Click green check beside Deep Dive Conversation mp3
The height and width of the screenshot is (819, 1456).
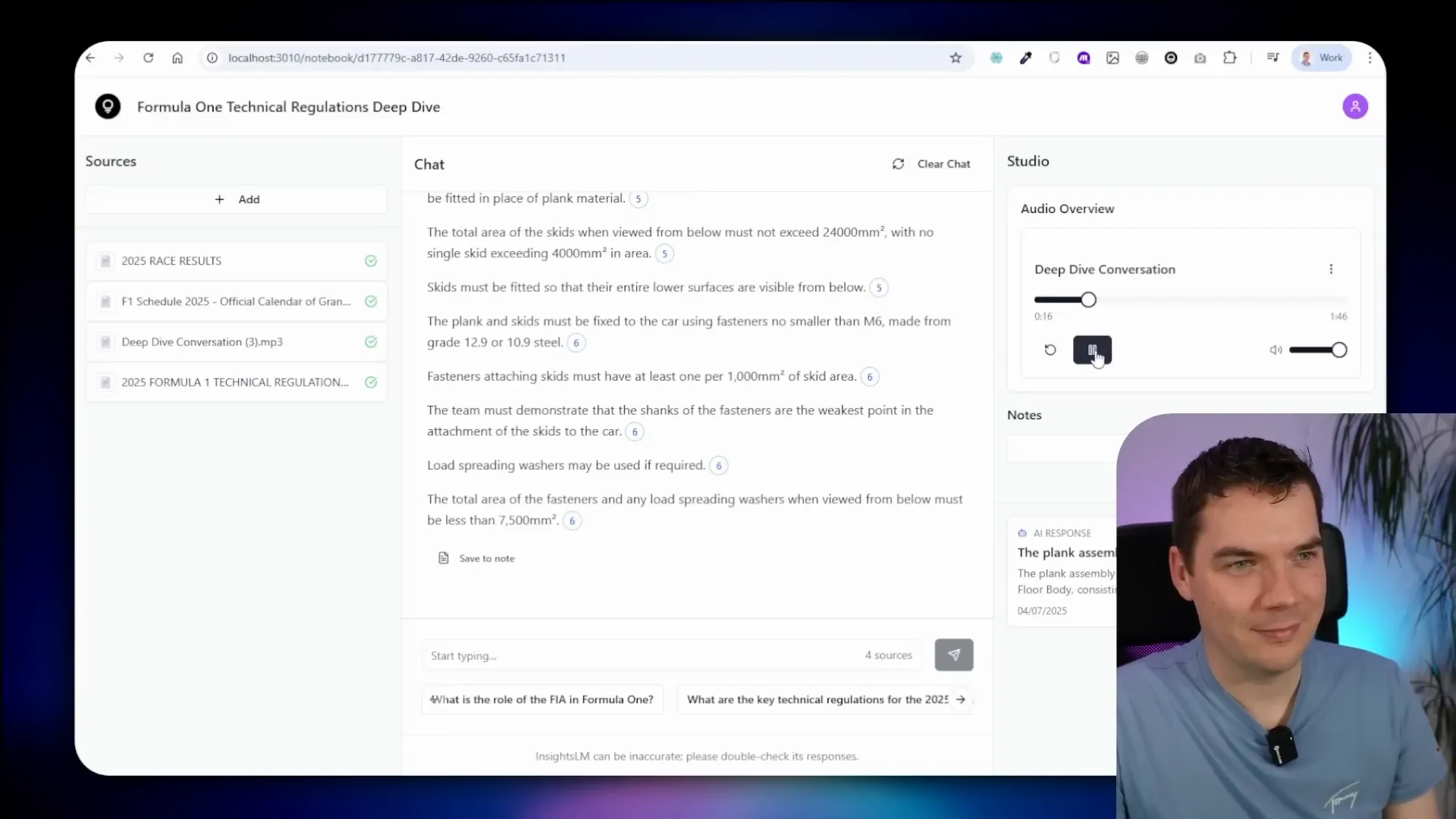tap(371, 342)
